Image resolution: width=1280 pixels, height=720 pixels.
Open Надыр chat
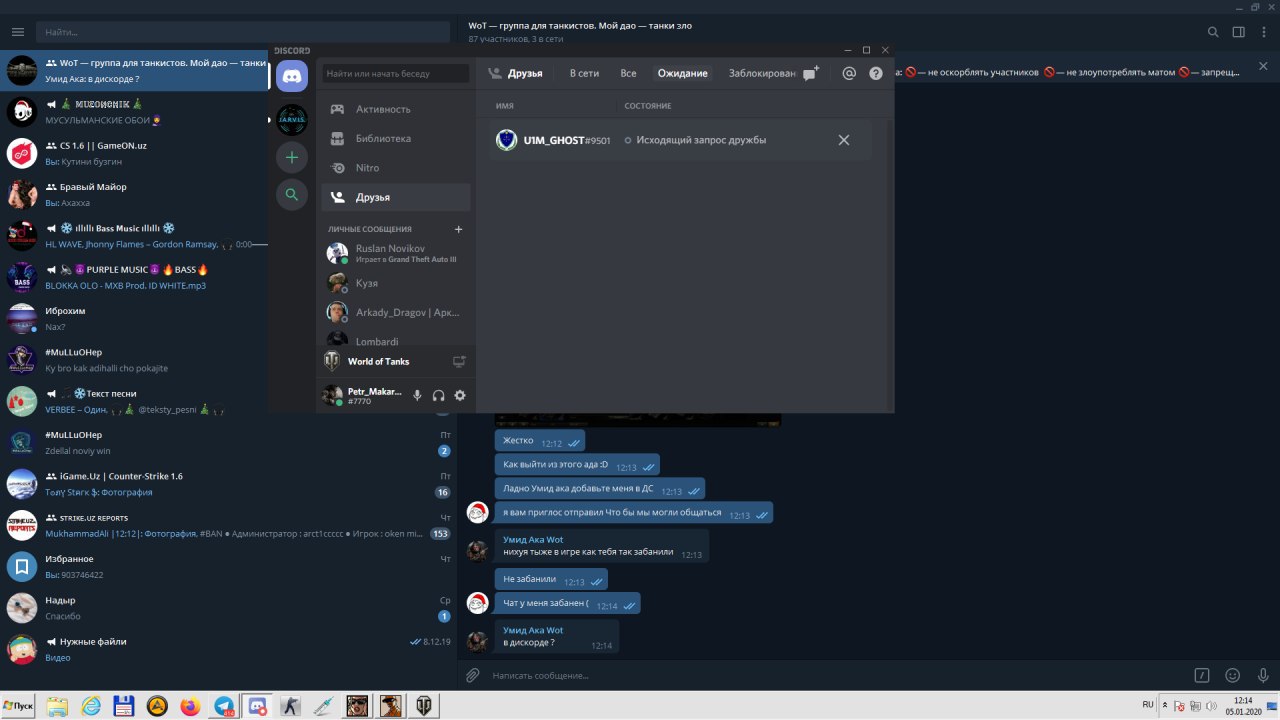click(228, 608)
